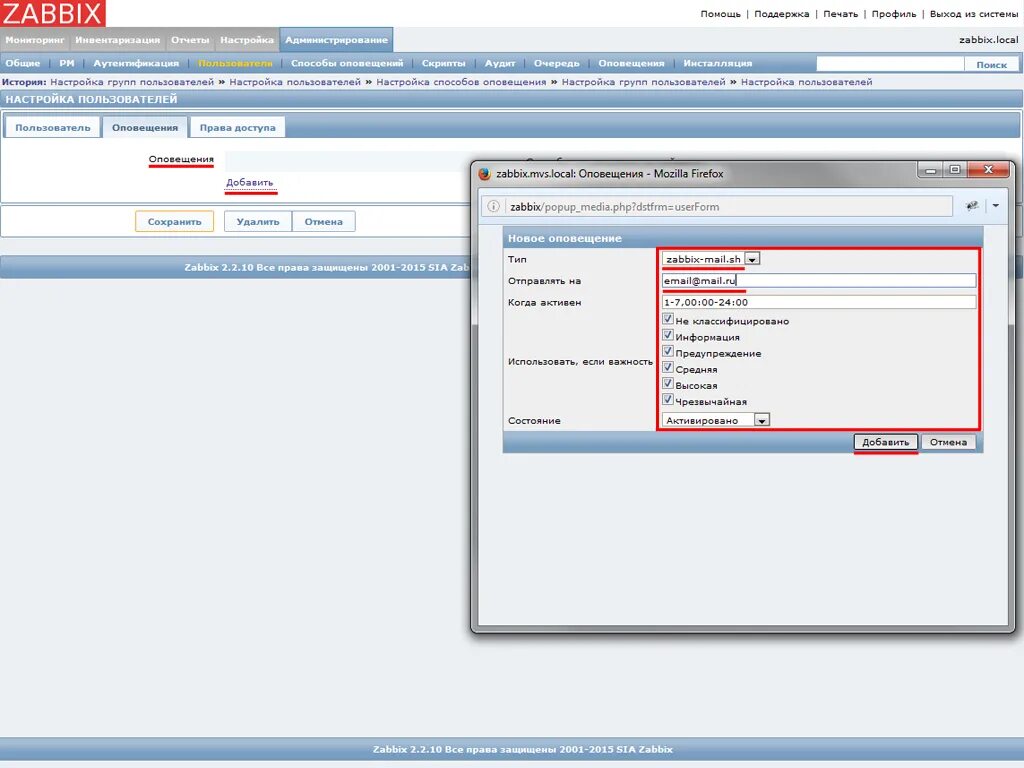Toggle Не классифицировано checkbox
1024x768 pixels.
pos(667,319)
